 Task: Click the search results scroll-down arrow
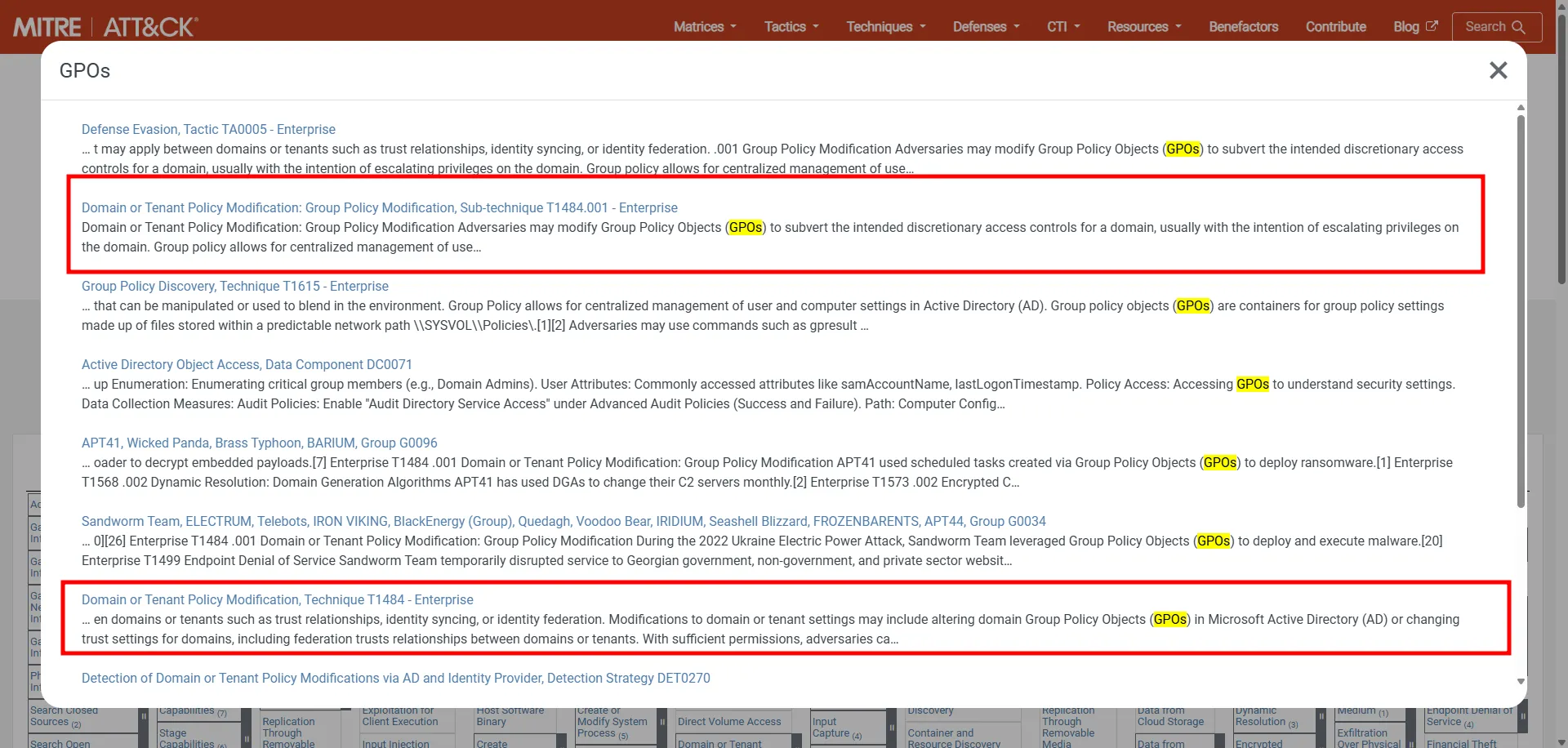(1521, 681)
